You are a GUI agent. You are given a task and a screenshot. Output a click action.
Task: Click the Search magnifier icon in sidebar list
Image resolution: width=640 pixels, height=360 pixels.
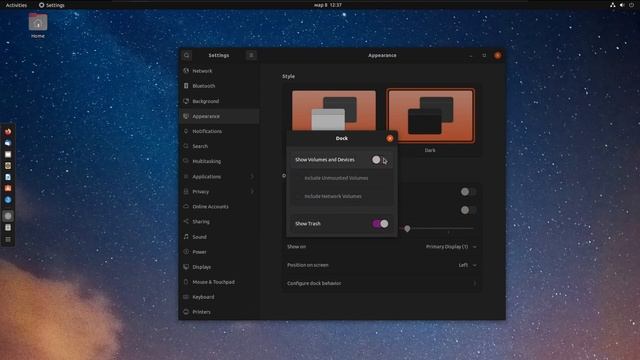(x=186, y=146)
